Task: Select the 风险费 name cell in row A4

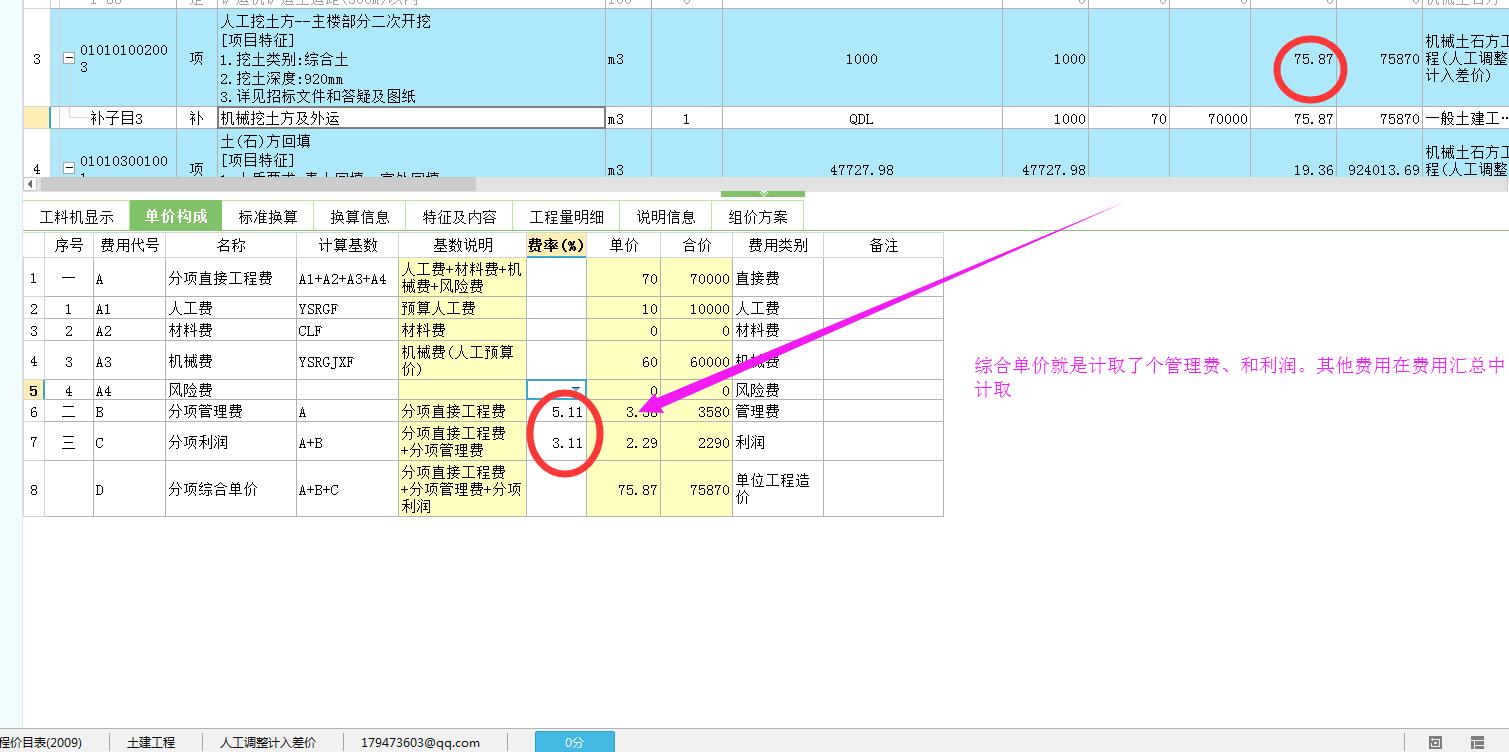Action: point(230,390)
